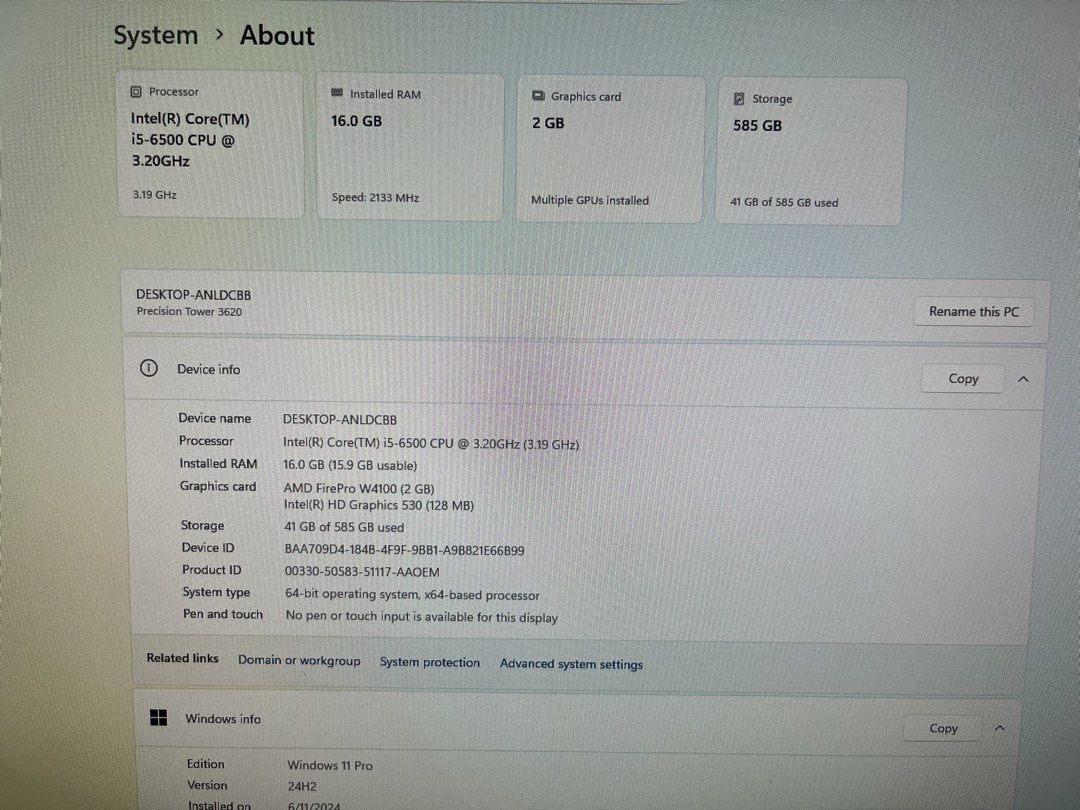The height and width of the screenshot is (810, 1080).
Task: Open System protection link
Action: (430, 662)
